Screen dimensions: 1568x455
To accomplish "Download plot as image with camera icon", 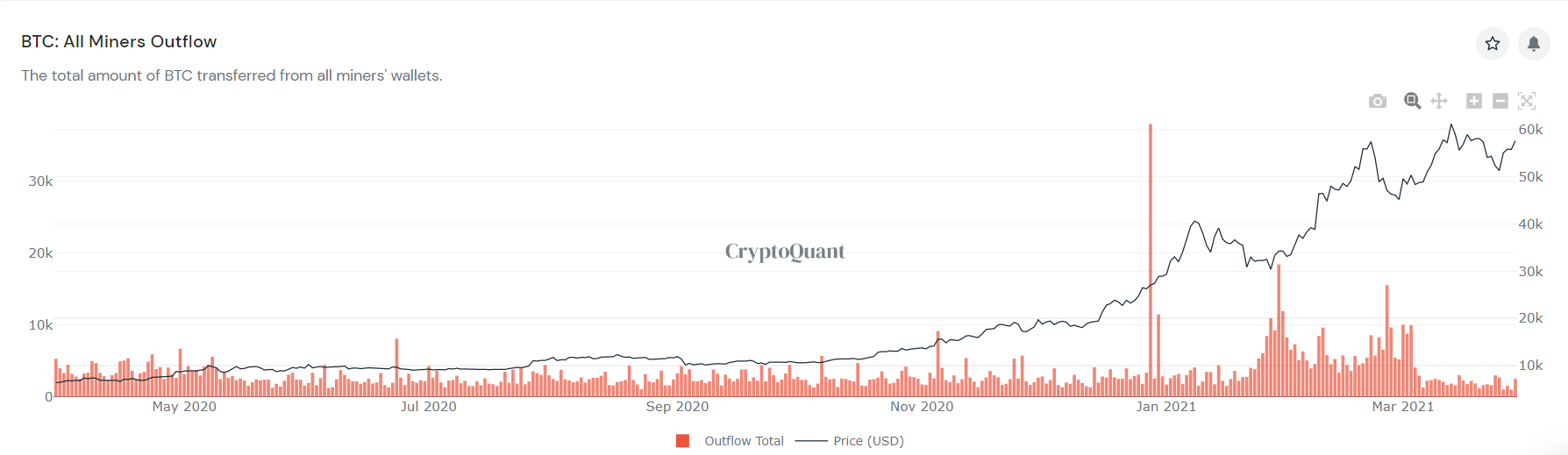I will (x=1378, y=101).
